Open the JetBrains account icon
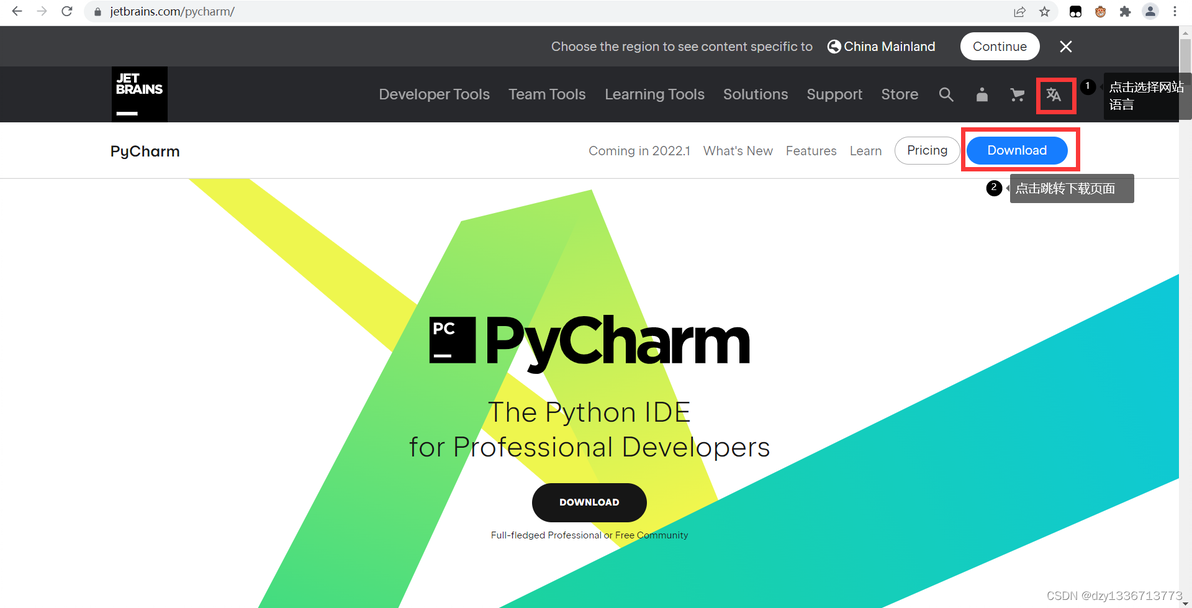 (982, 94)
